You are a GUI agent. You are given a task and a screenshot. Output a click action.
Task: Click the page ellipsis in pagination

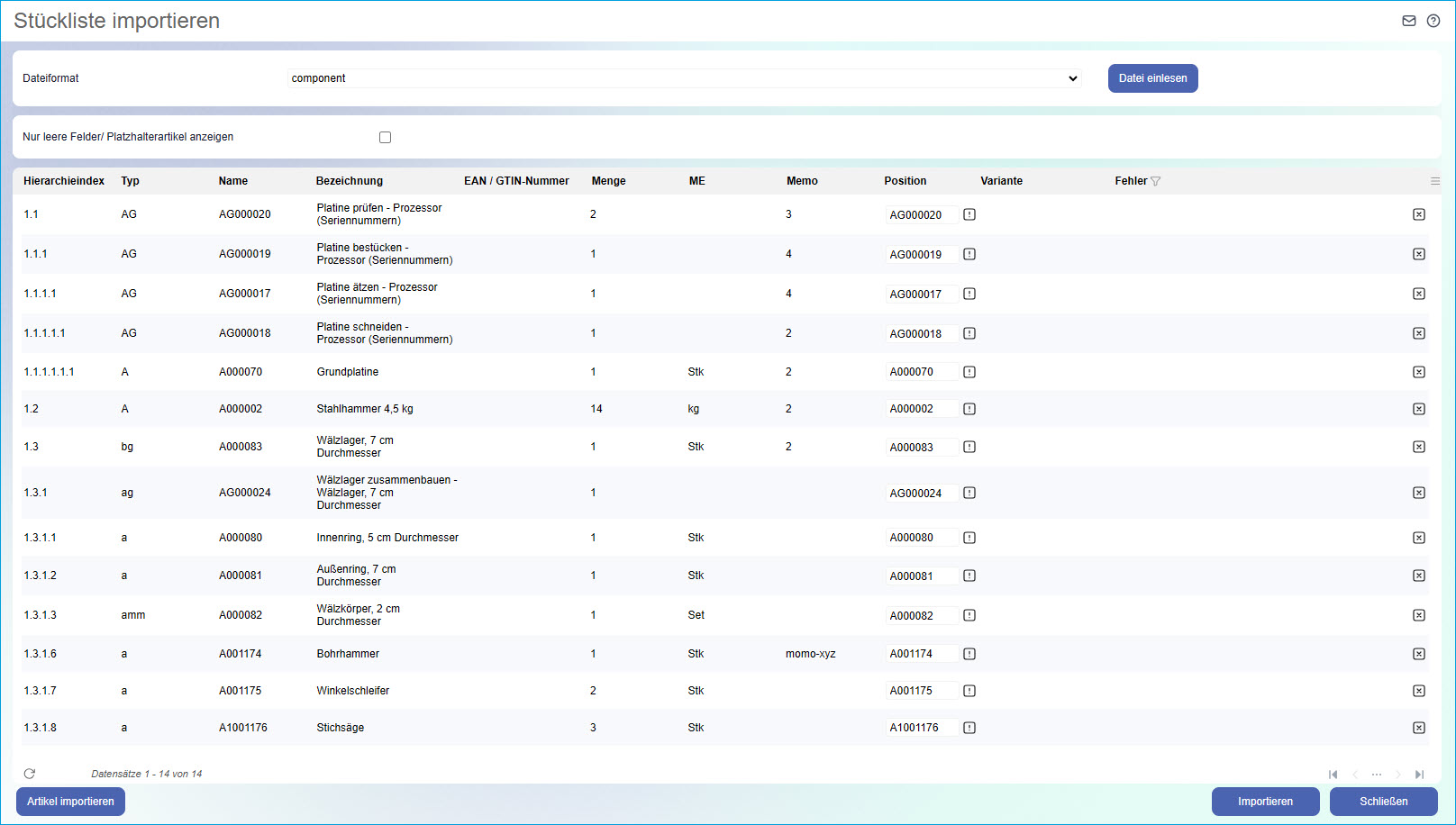pyautogui.click(x=1377, y=775)
